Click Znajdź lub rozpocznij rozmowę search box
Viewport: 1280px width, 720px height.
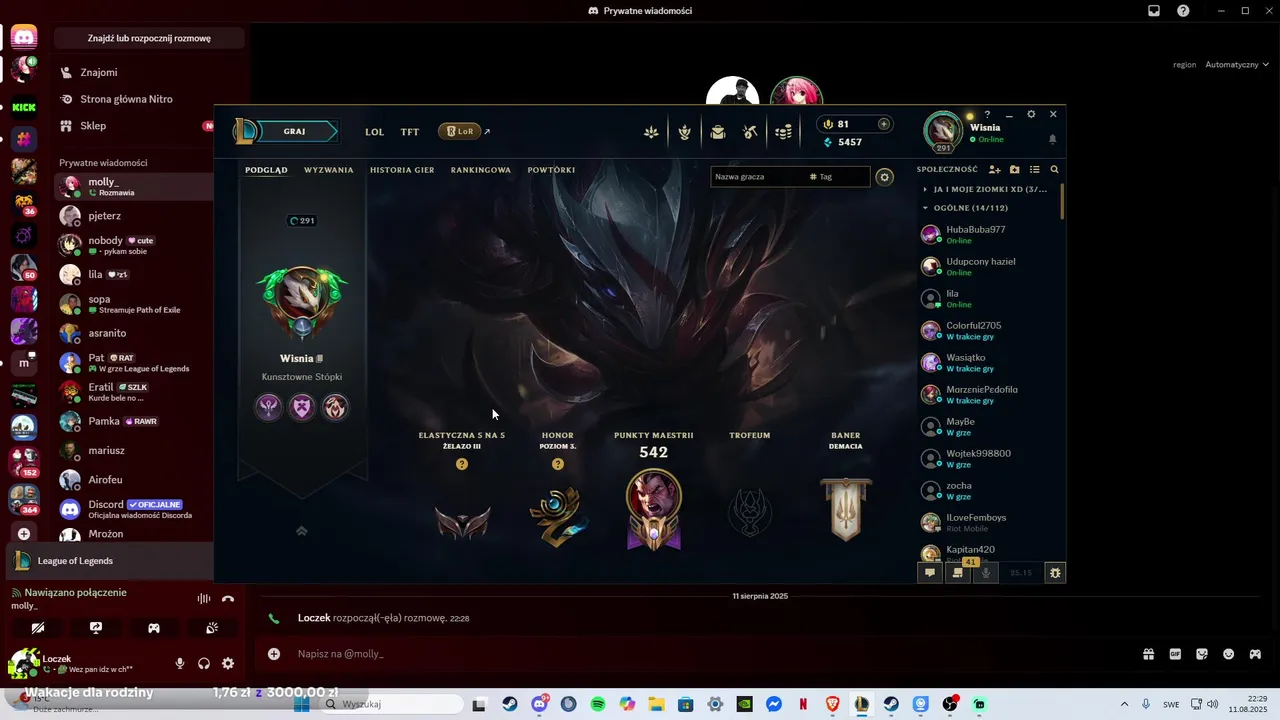(149, 38)
